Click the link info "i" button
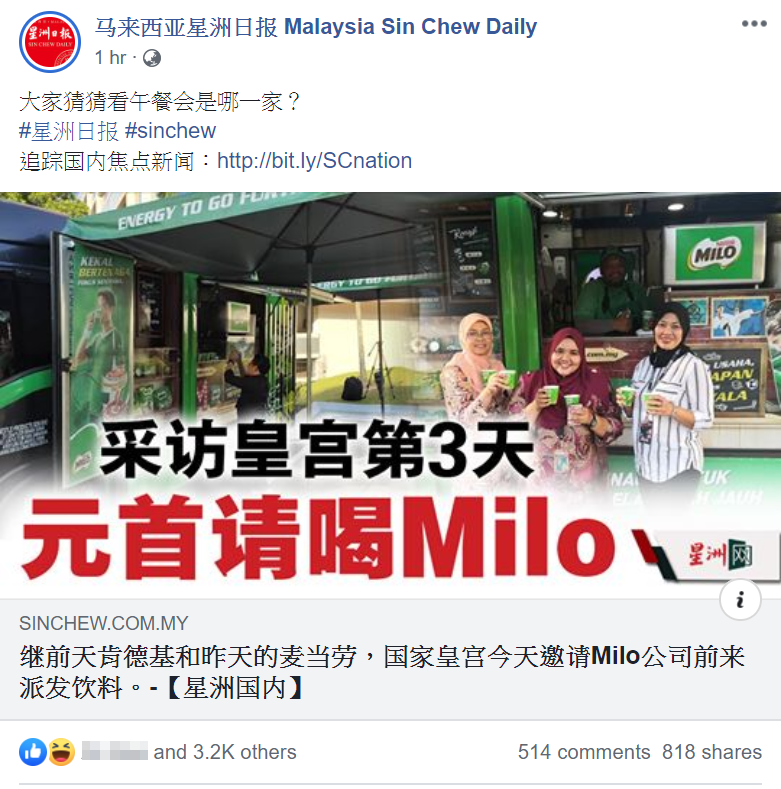 coord(740,599)
